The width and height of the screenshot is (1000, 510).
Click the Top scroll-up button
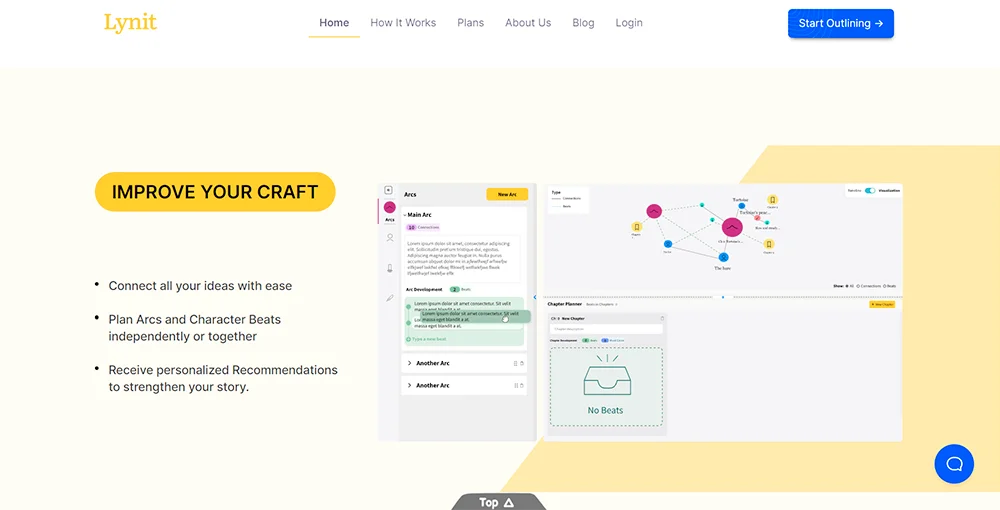497,502
